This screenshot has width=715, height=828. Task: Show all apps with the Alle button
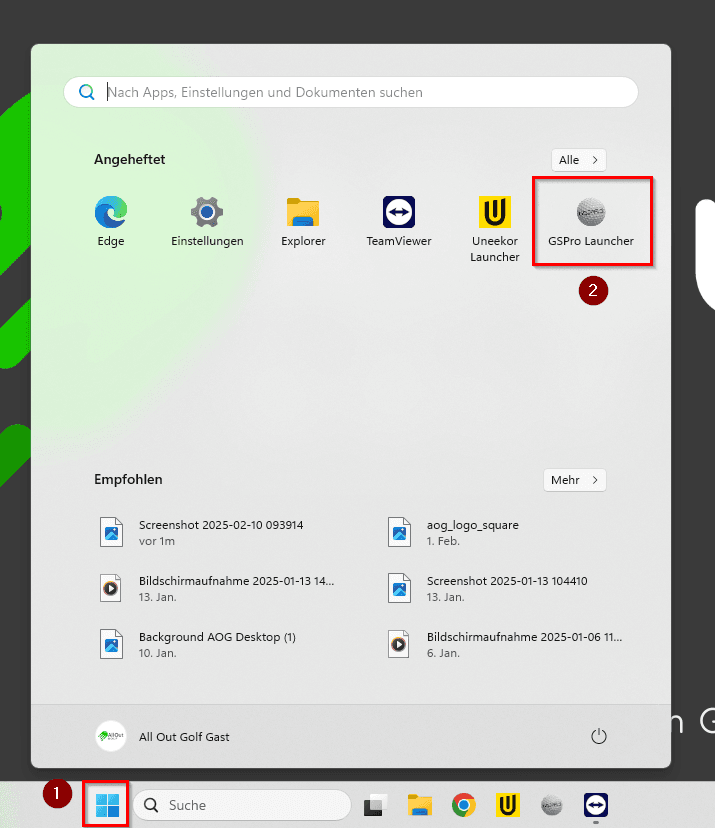pyautogui.click(x=578, y=160)
